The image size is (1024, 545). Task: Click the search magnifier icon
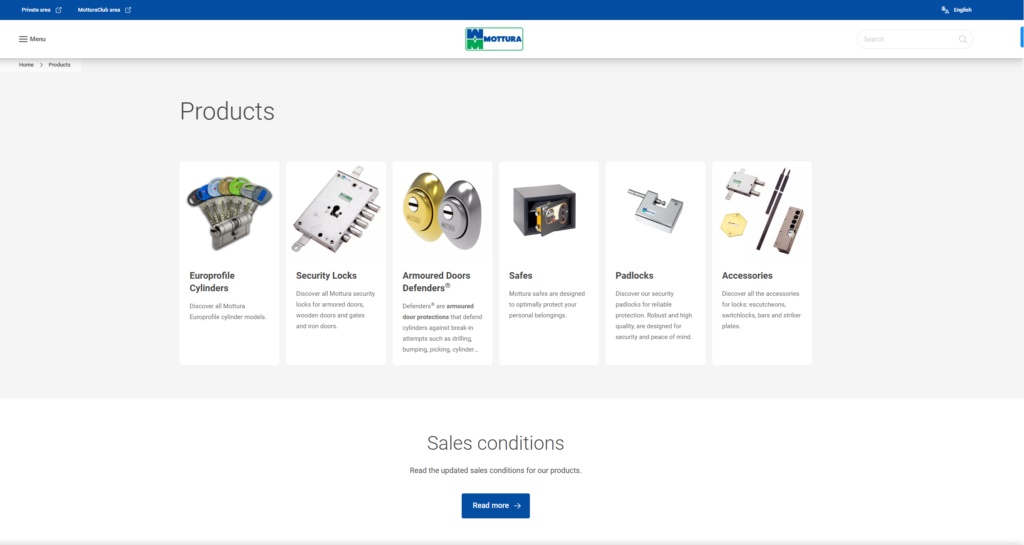click(963, 39)
